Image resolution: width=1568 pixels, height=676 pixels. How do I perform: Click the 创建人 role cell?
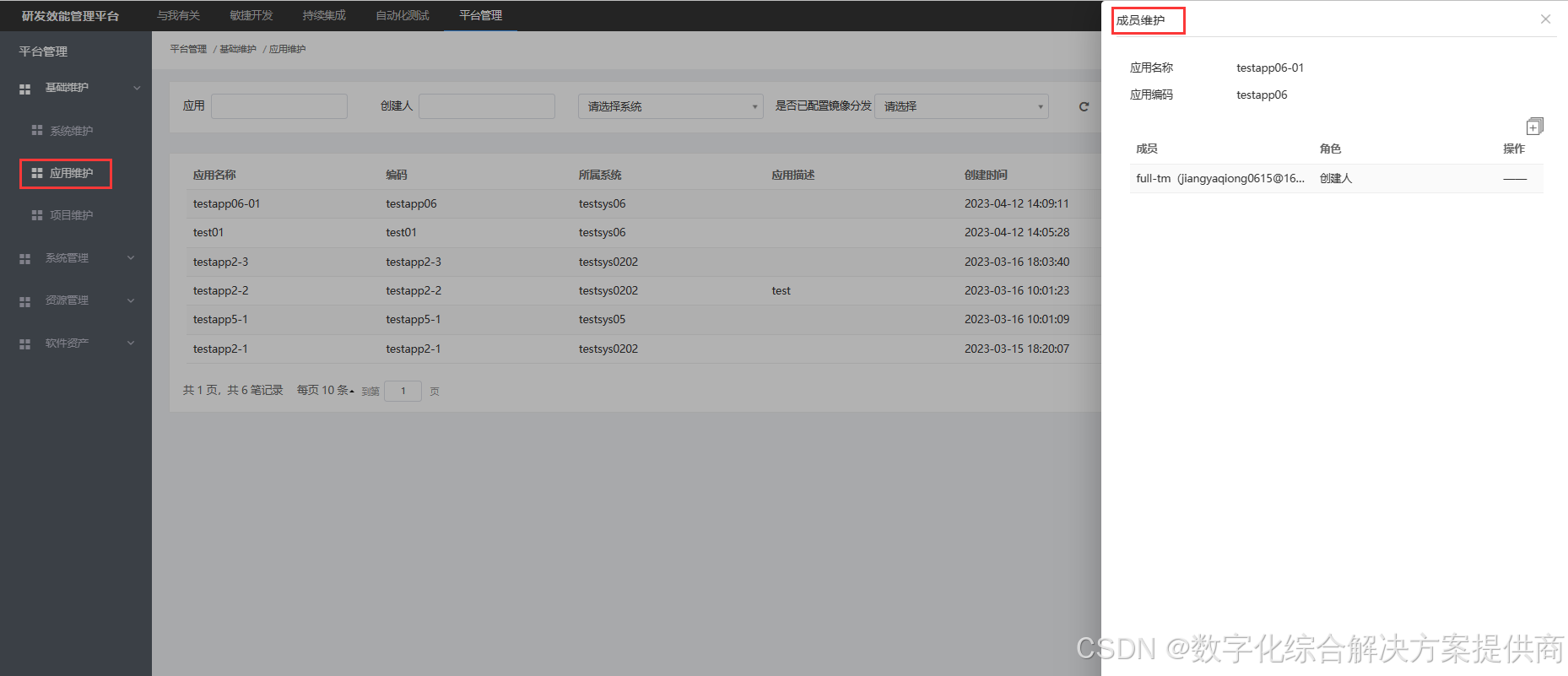point(1336,178)
